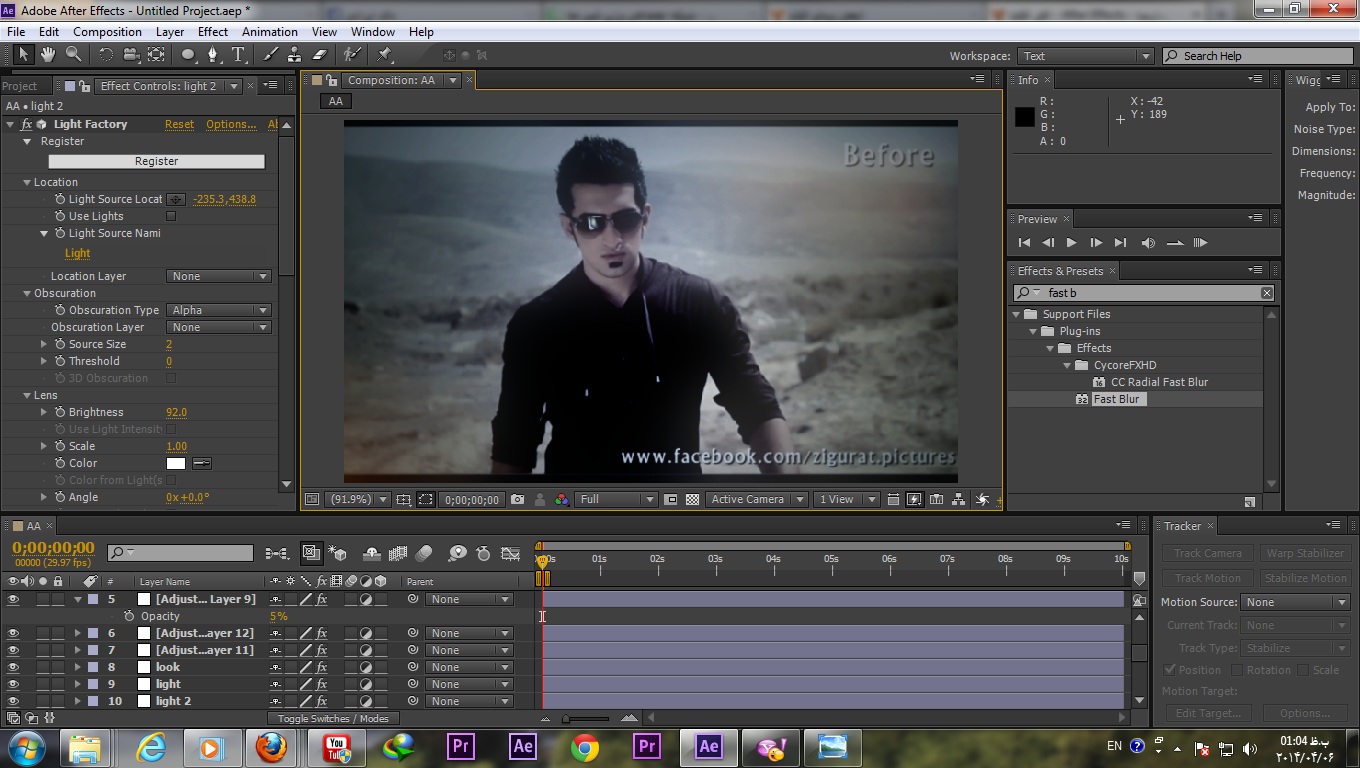Toggle the Draft 3D button in timeline
1360x768 pixels.
click(336, 553)
